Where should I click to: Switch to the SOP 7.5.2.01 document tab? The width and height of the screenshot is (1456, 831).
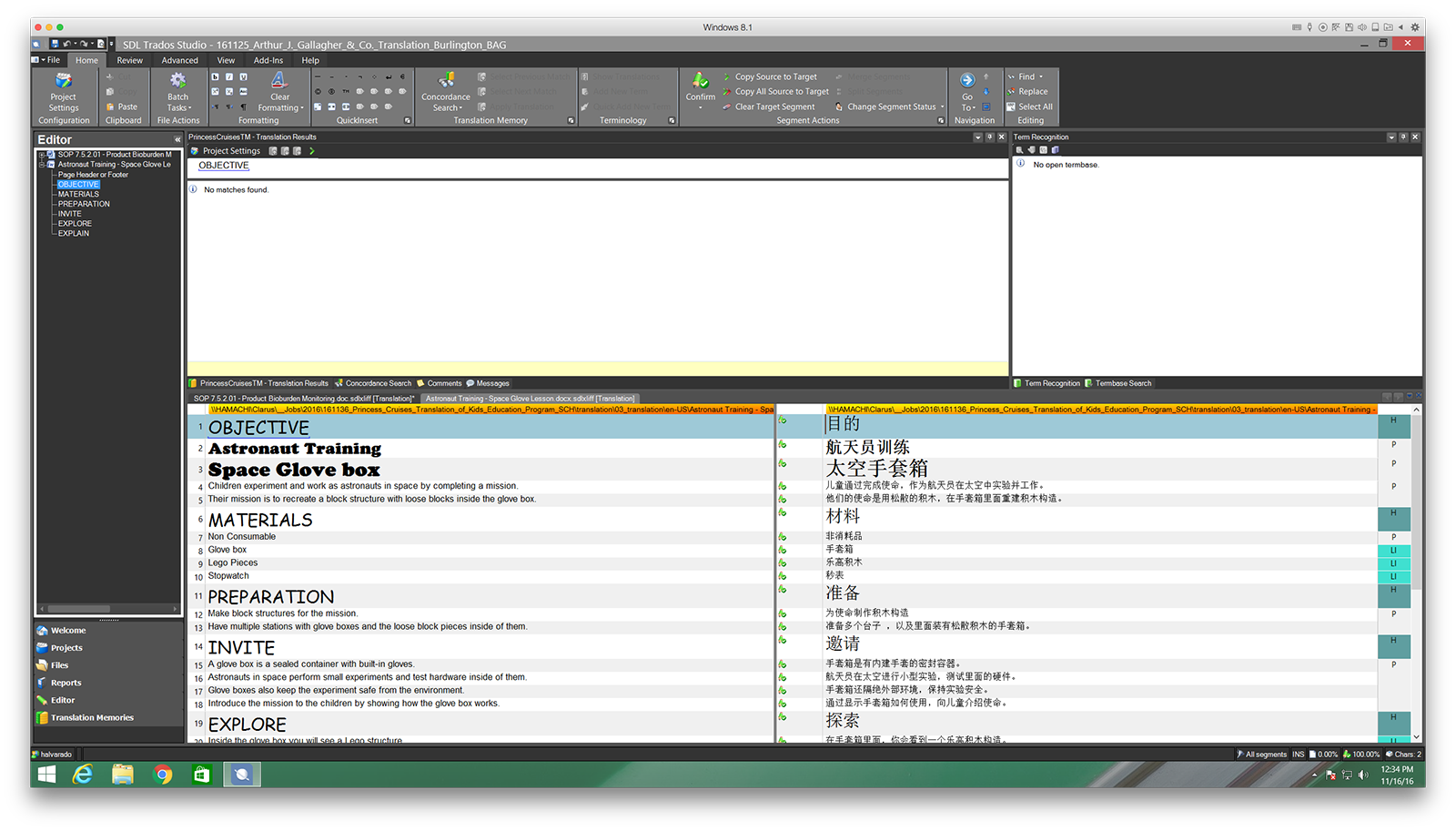coord(303,399)
